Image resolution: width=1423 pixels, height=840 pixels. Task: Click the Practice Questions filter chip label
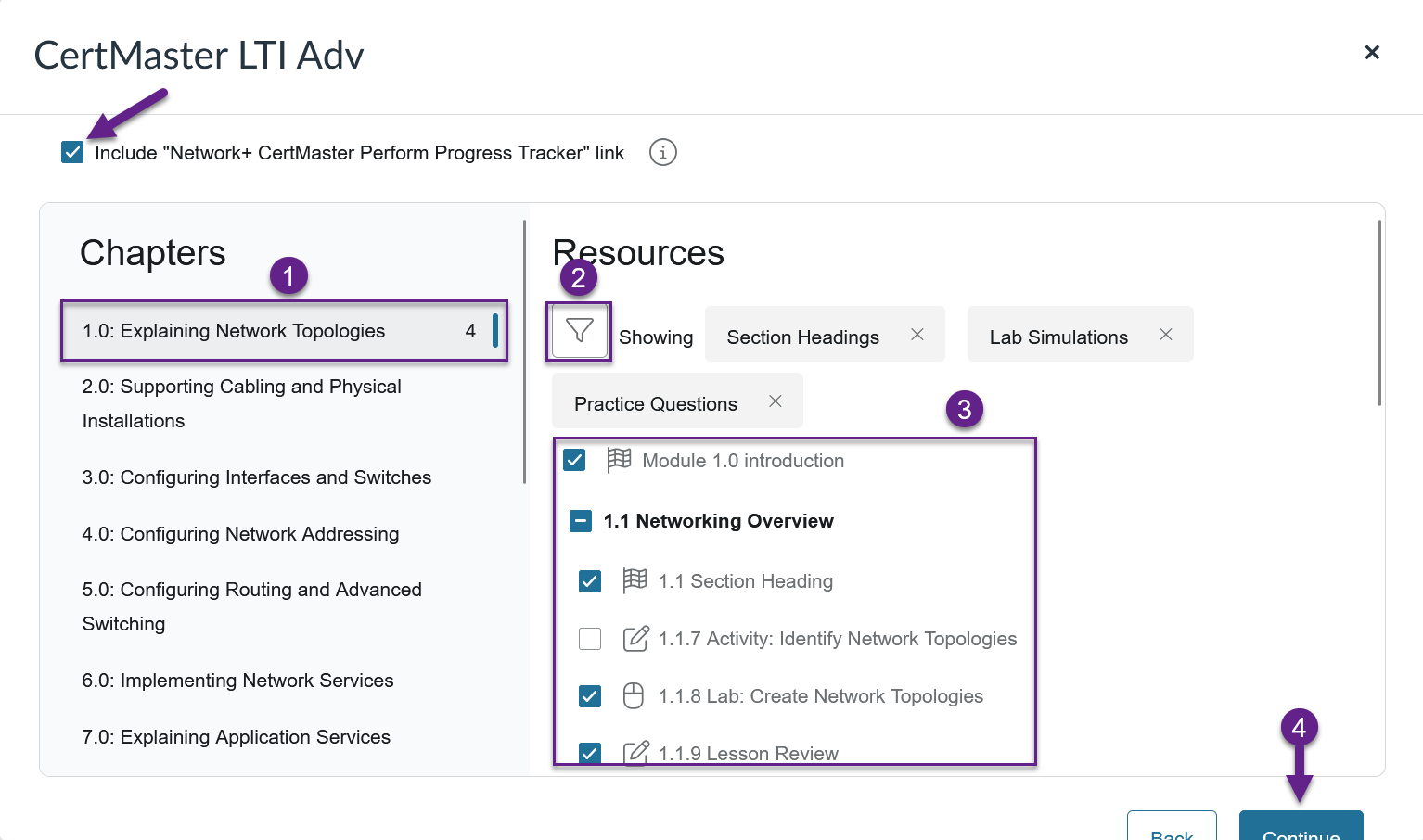point(656,404)
